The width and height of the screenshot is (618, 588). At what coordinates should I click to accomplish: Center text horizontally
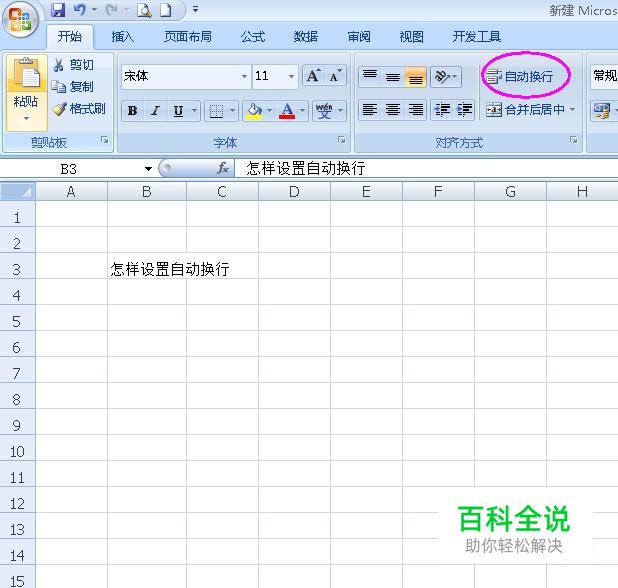coord(393,110)
